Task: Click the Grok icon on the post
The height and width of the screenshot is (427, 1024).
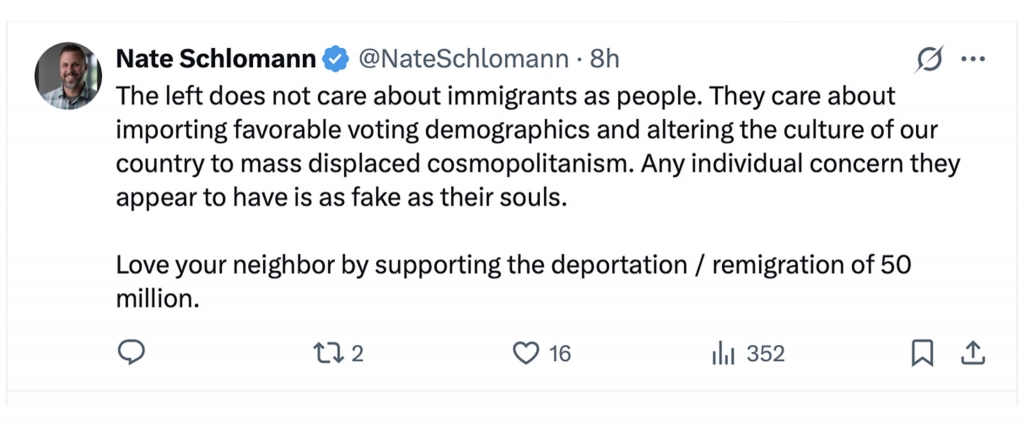Action: 930,60
